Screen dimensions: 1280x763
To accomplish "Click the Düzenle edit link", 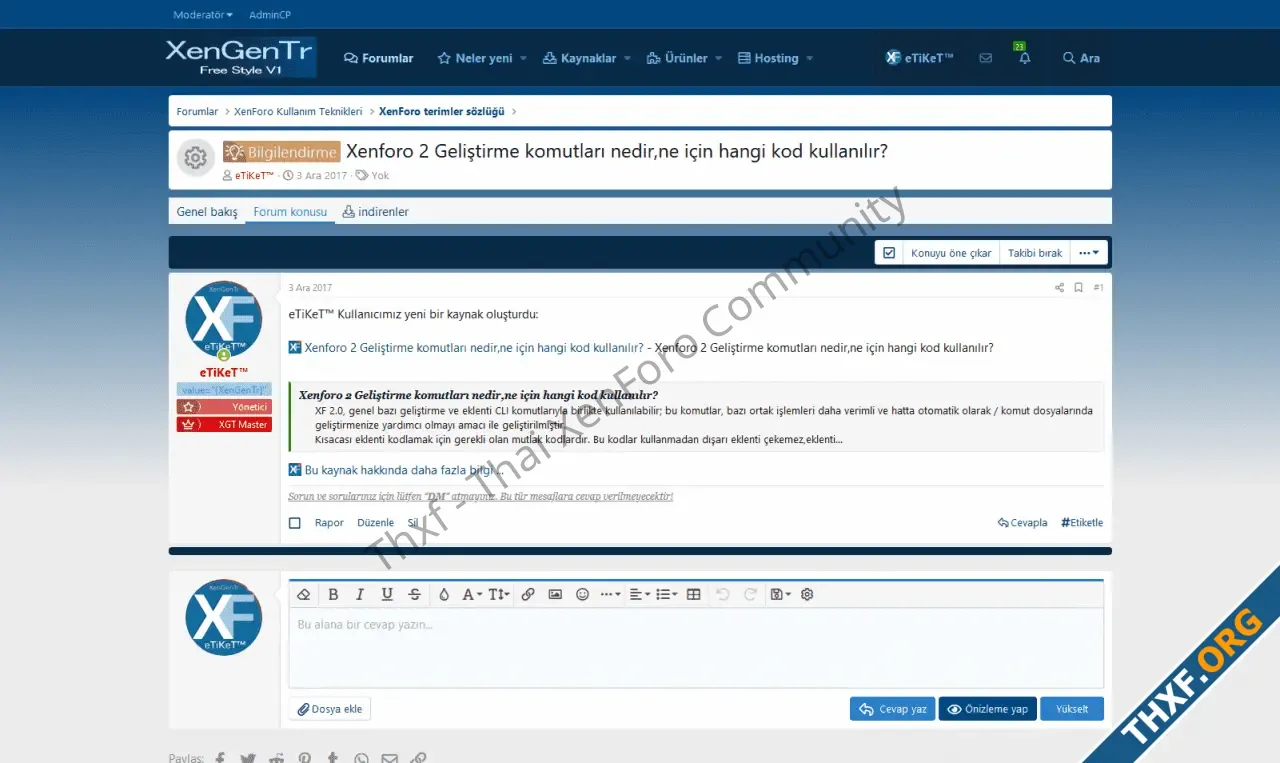I will click(376, 523).
